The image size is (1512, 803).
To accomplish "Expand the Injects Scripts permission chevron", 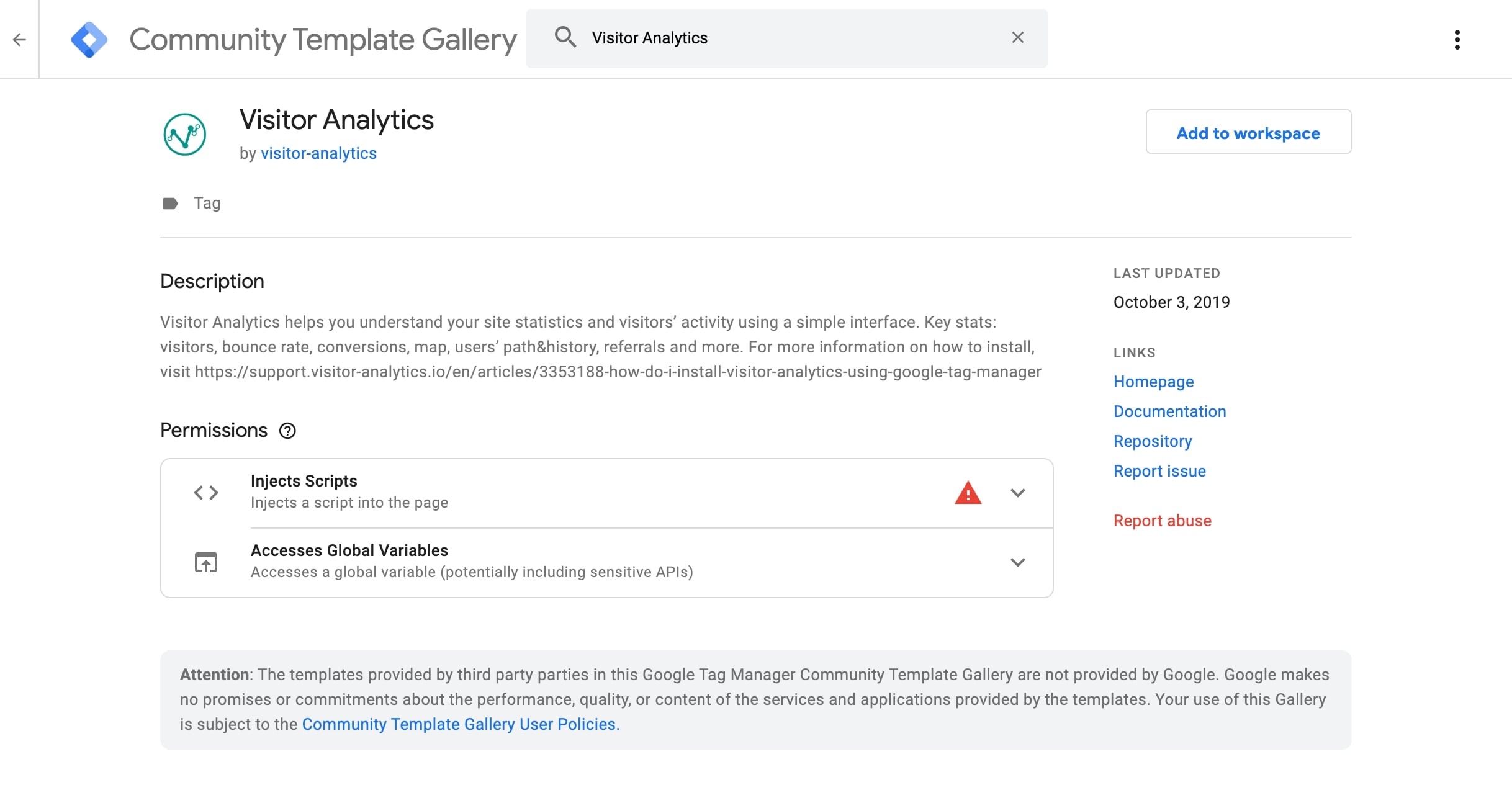I will click(x=1017, y=493).
